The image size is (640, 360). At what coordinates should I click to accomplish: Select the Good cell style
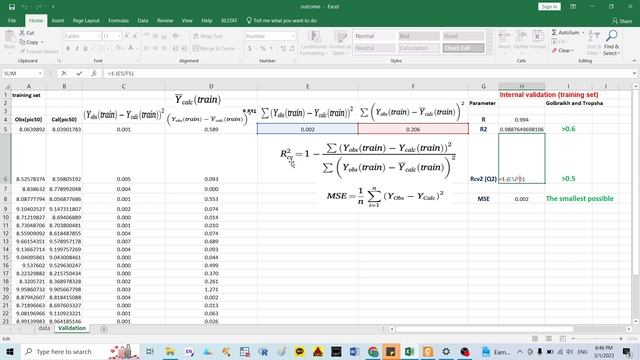463,36
